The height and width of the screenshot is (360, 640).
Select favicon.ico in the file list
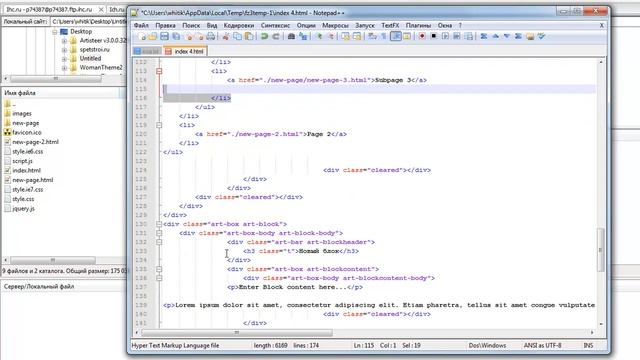[27, 132]
